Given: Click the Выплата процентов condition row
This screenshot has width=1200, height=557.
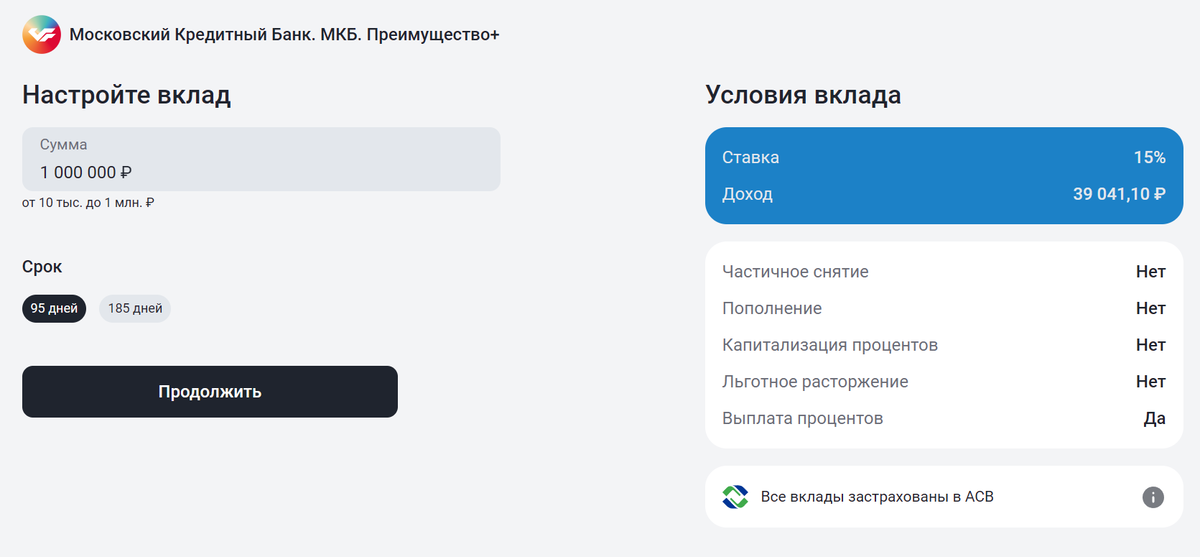Looking at the screenshot, I should click(943, 419).
